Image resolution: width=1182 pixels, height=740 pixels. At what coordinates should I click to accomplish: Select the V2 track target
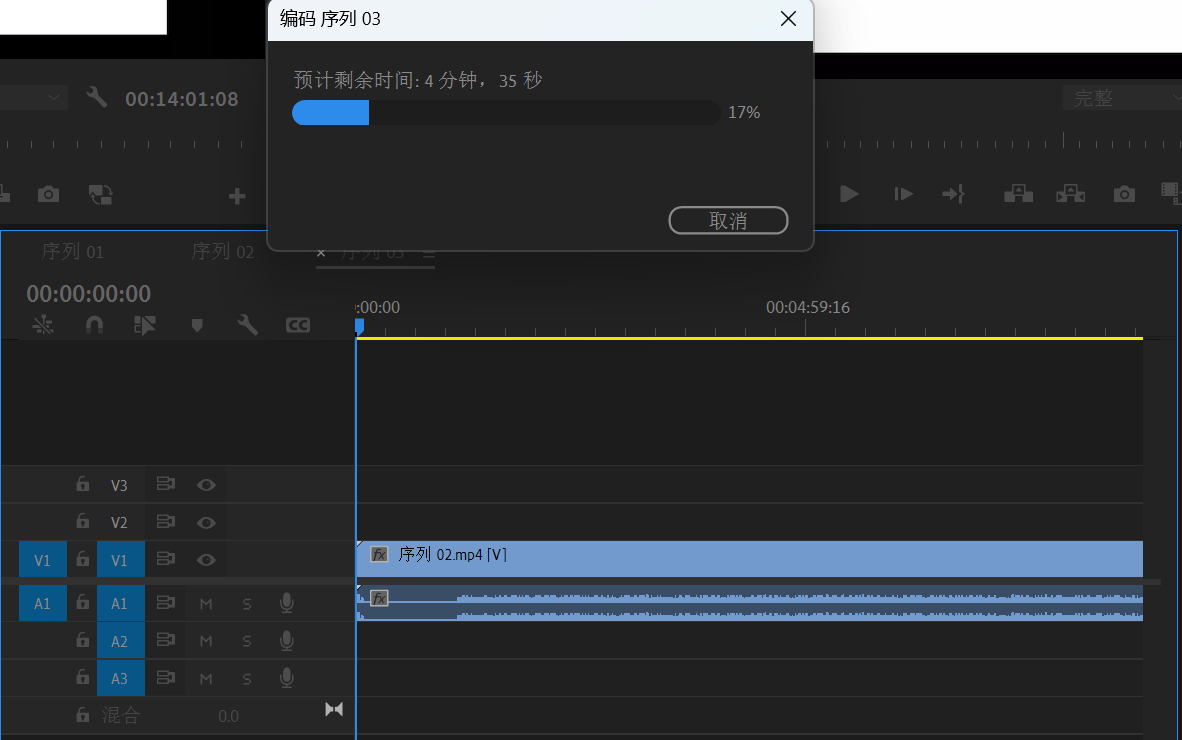point(119,522)
